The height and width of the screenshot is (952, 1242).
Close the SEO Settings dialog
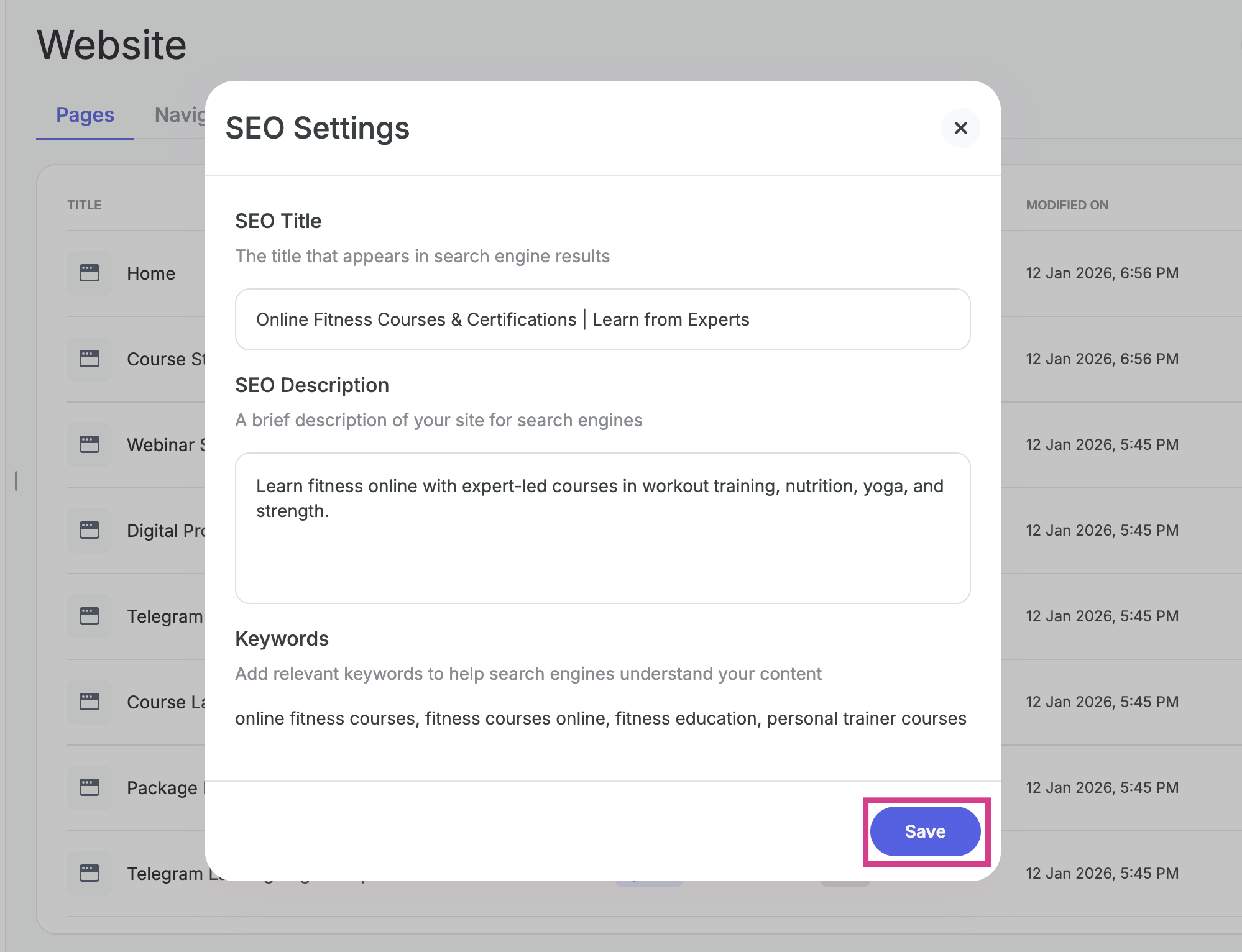pos(960,128)
